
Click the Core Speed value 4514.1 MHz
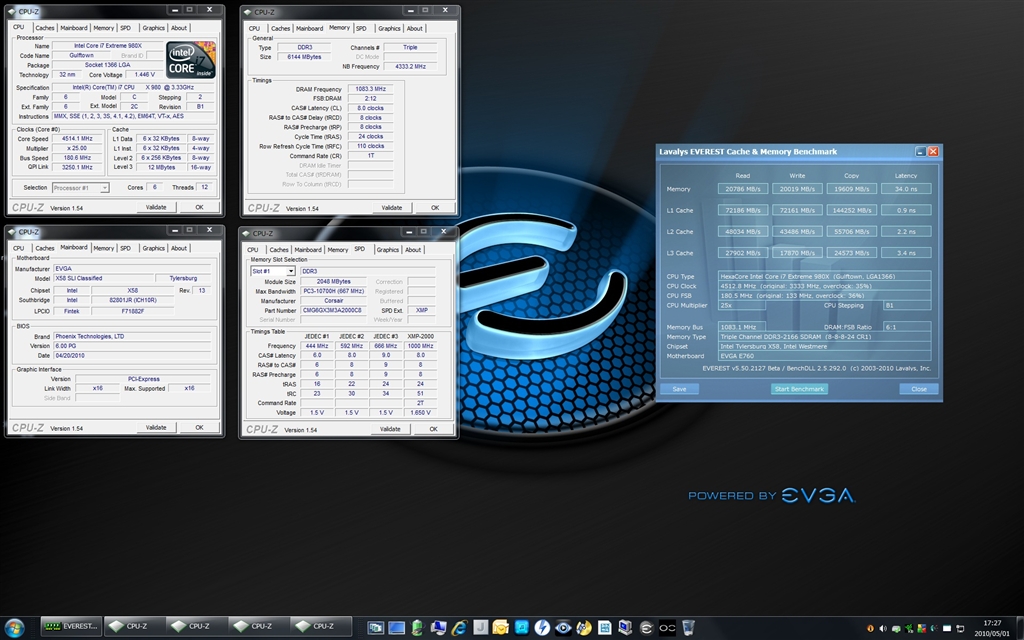77,138
